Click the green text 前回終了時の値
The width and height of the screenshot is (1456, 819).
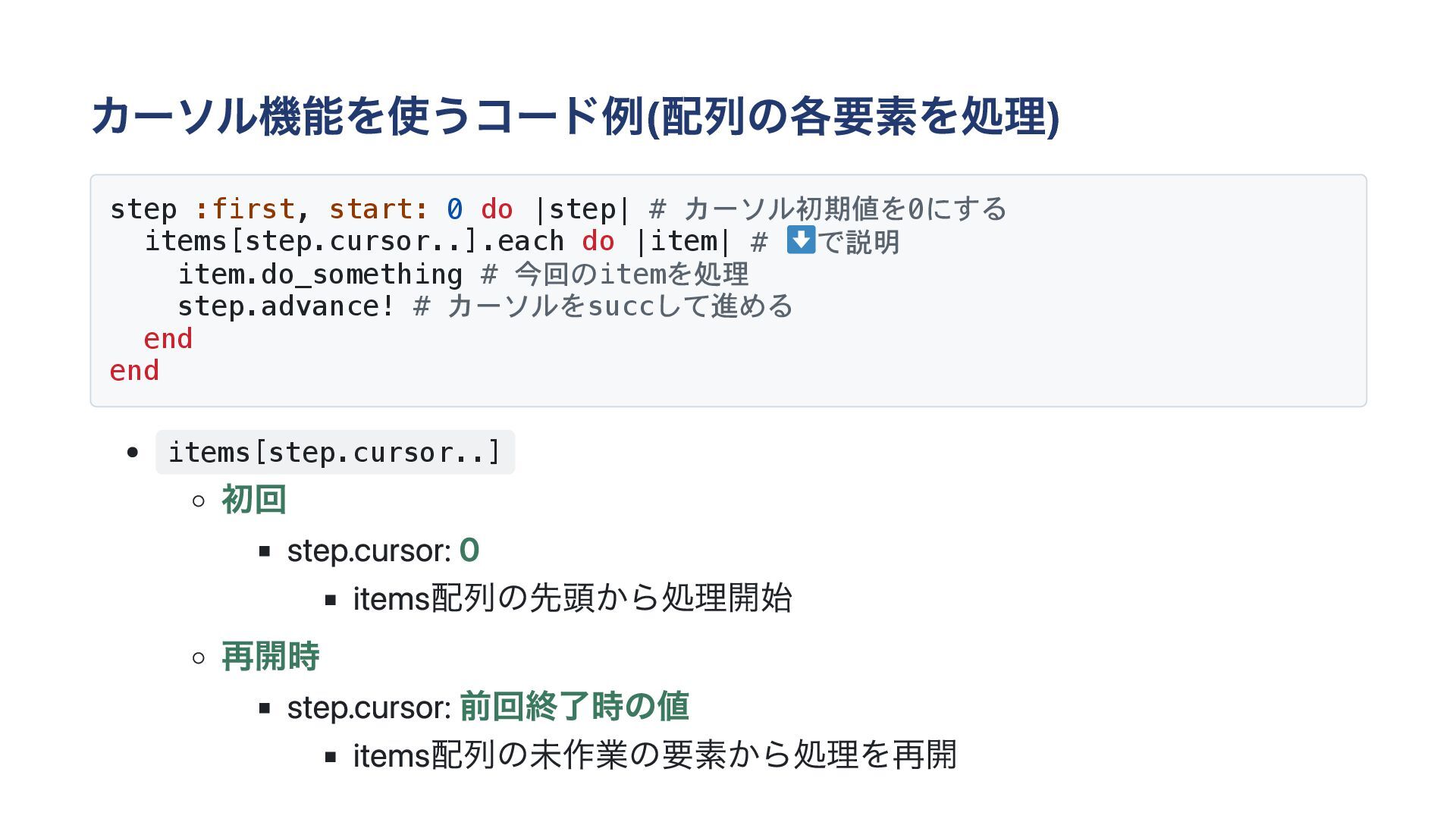(x=574, y=707)
